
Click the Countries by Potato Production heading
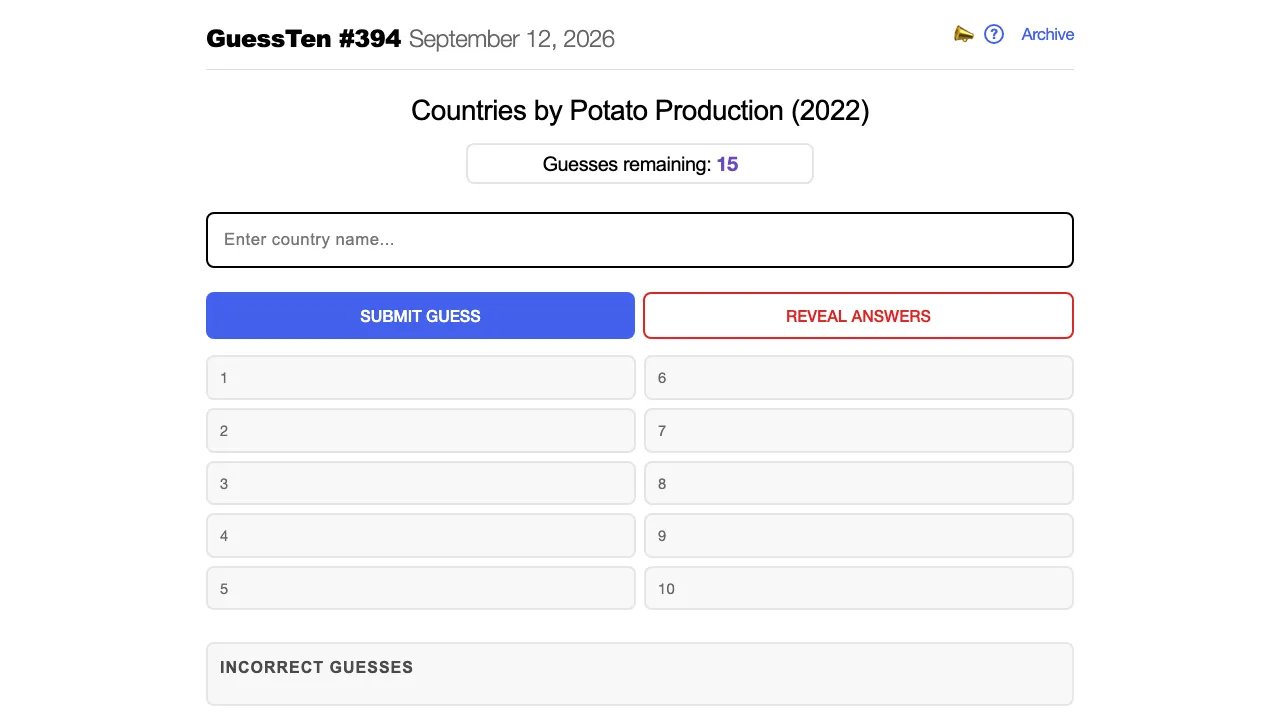(x=640, y=110)
